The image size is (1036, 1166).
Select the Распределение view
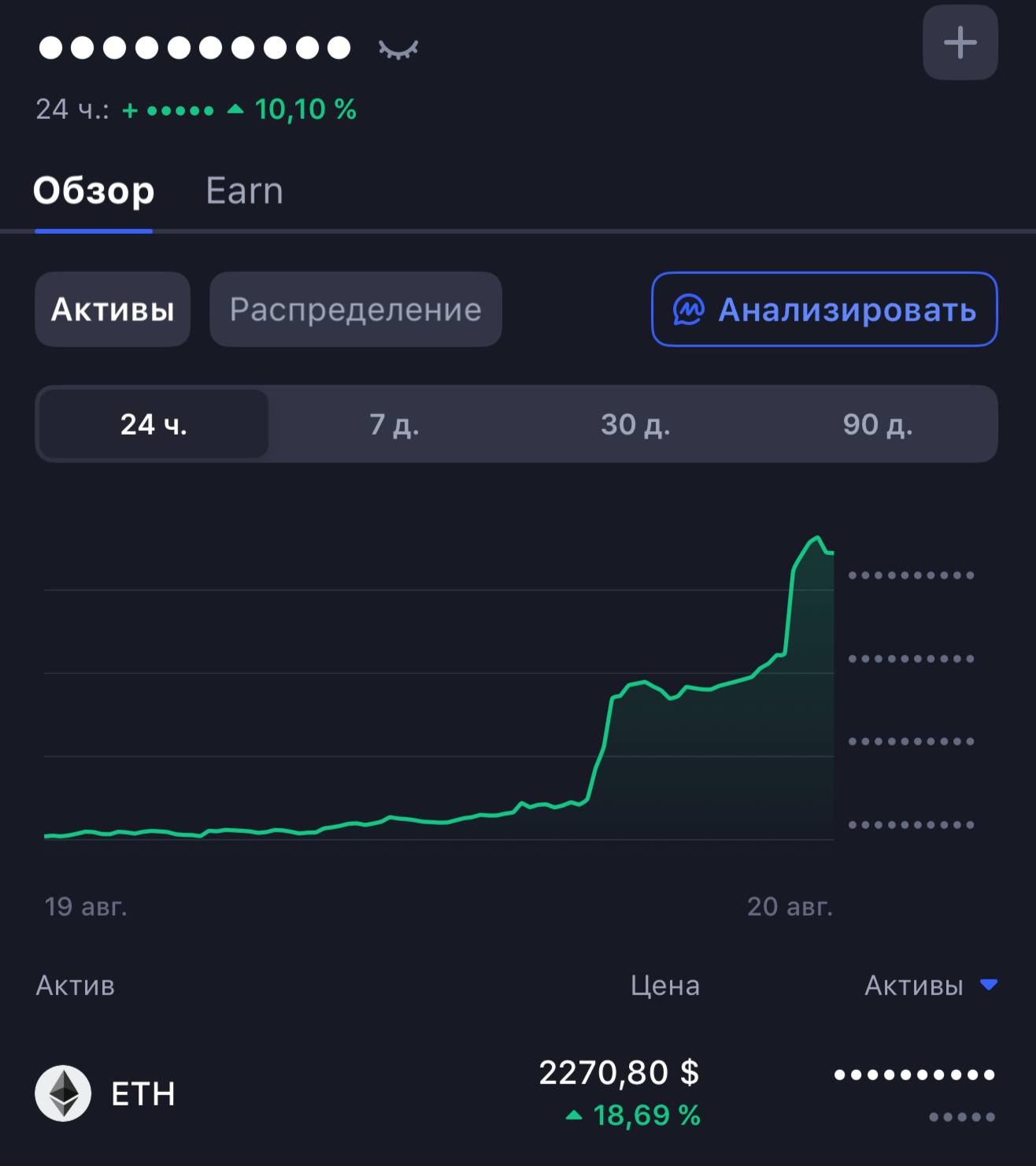(355, 309)
